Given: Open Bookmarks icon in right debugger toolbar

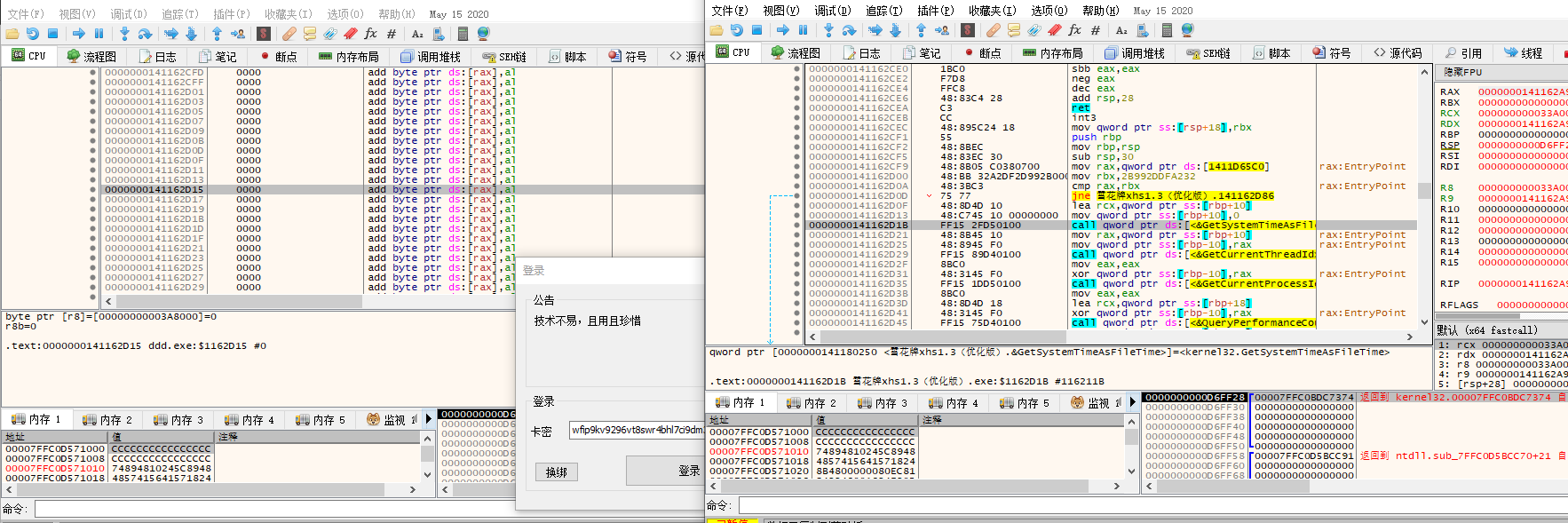Looking at the screenshot, I should (1054, 30).
